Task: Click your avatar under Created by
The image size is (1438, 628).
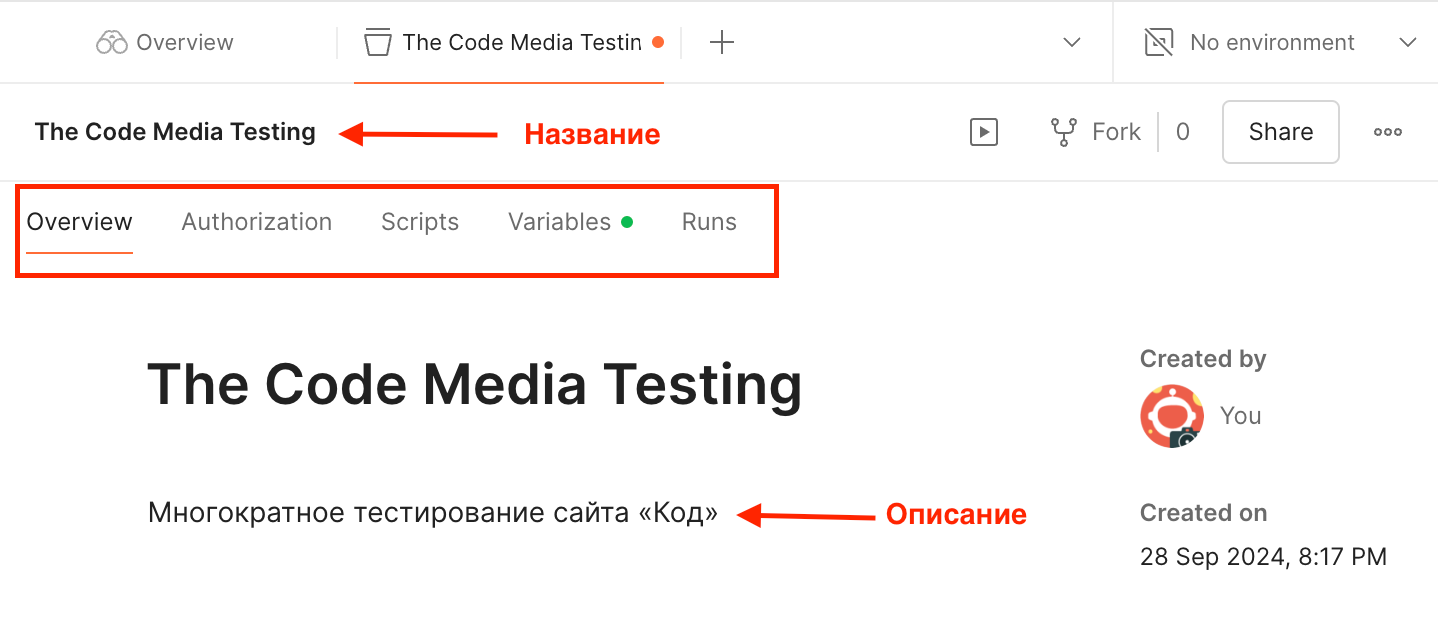Action: pos(1171,415)
